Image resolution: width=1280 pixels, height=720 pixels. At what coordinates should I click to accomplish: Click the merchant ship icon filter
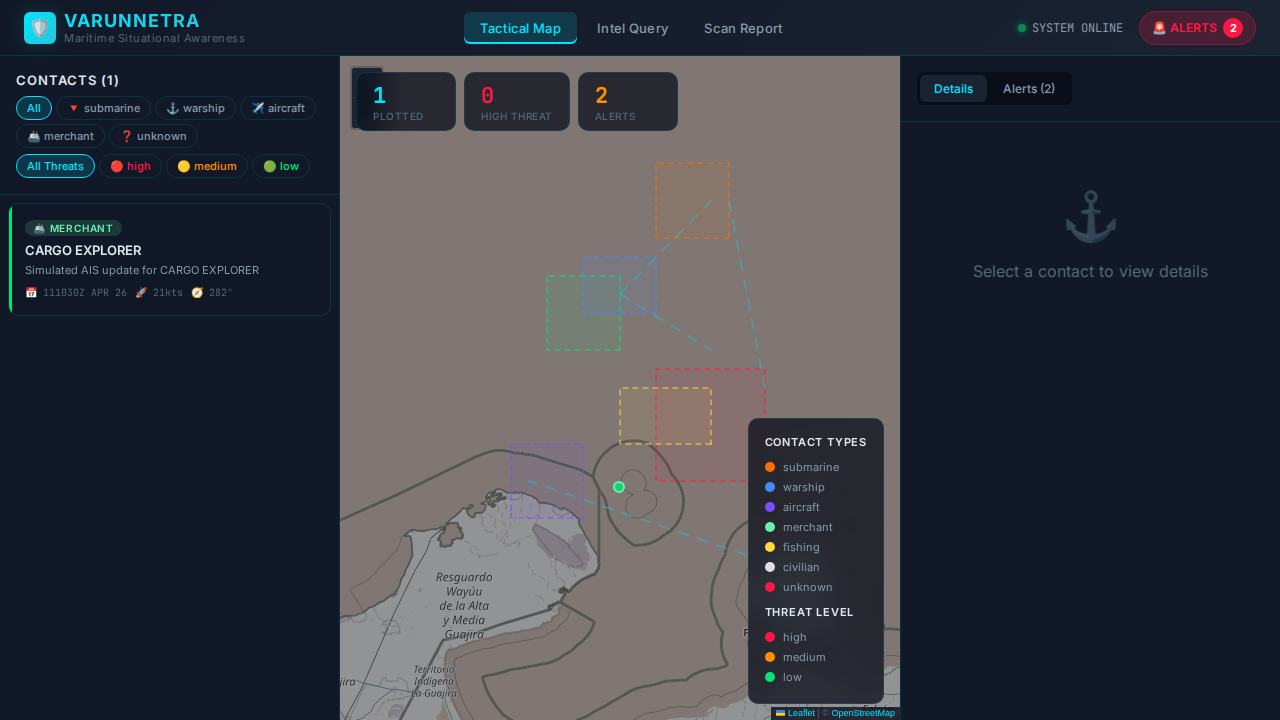(x=34, y=136)
